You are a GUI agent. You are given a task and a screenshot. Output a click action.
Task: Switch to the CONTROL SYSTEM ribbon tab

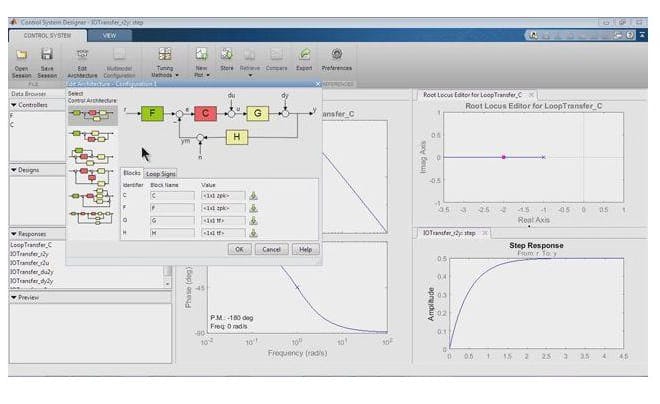point(48,36)
